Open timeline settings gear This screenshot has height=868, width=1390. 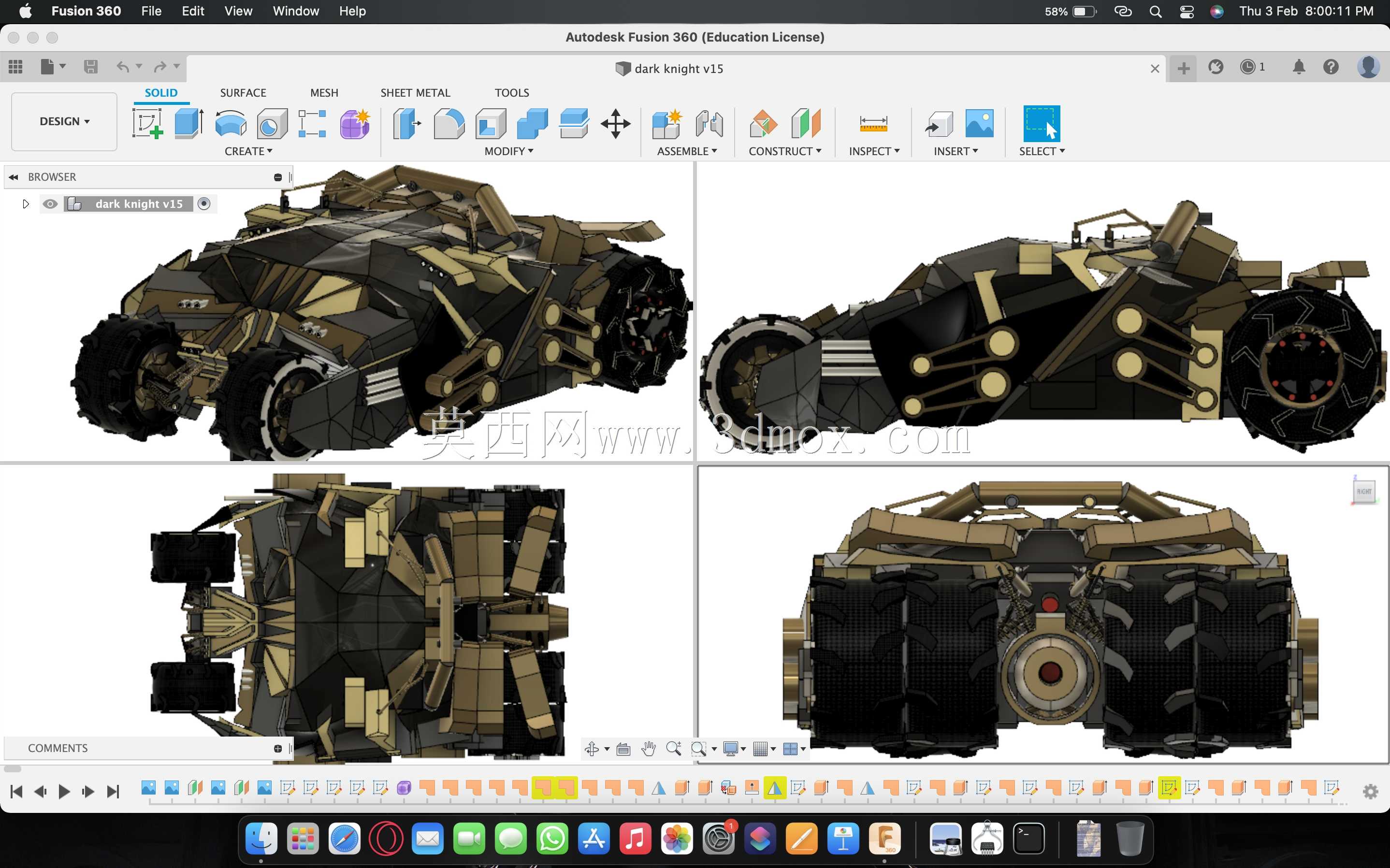pos(1371,792)
